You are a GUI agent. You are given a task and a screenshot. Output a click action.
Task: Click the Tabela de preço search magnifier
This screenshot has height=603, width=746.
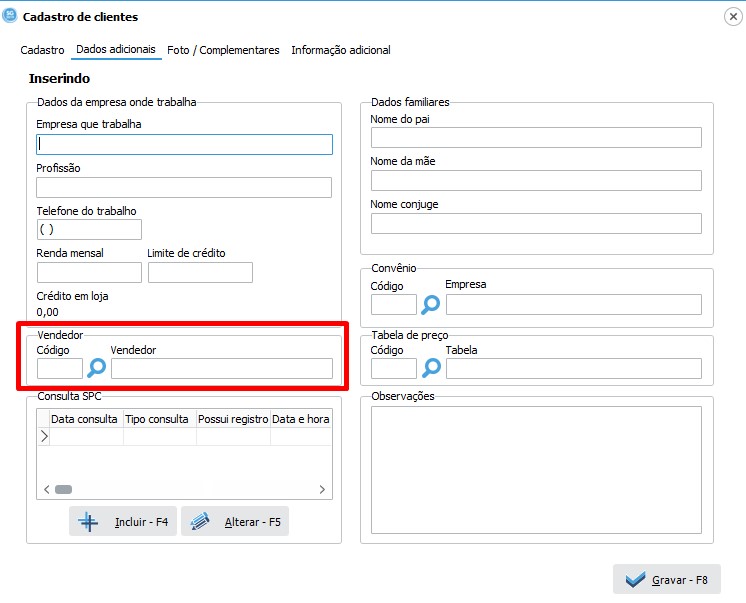(x=431, y=368)
